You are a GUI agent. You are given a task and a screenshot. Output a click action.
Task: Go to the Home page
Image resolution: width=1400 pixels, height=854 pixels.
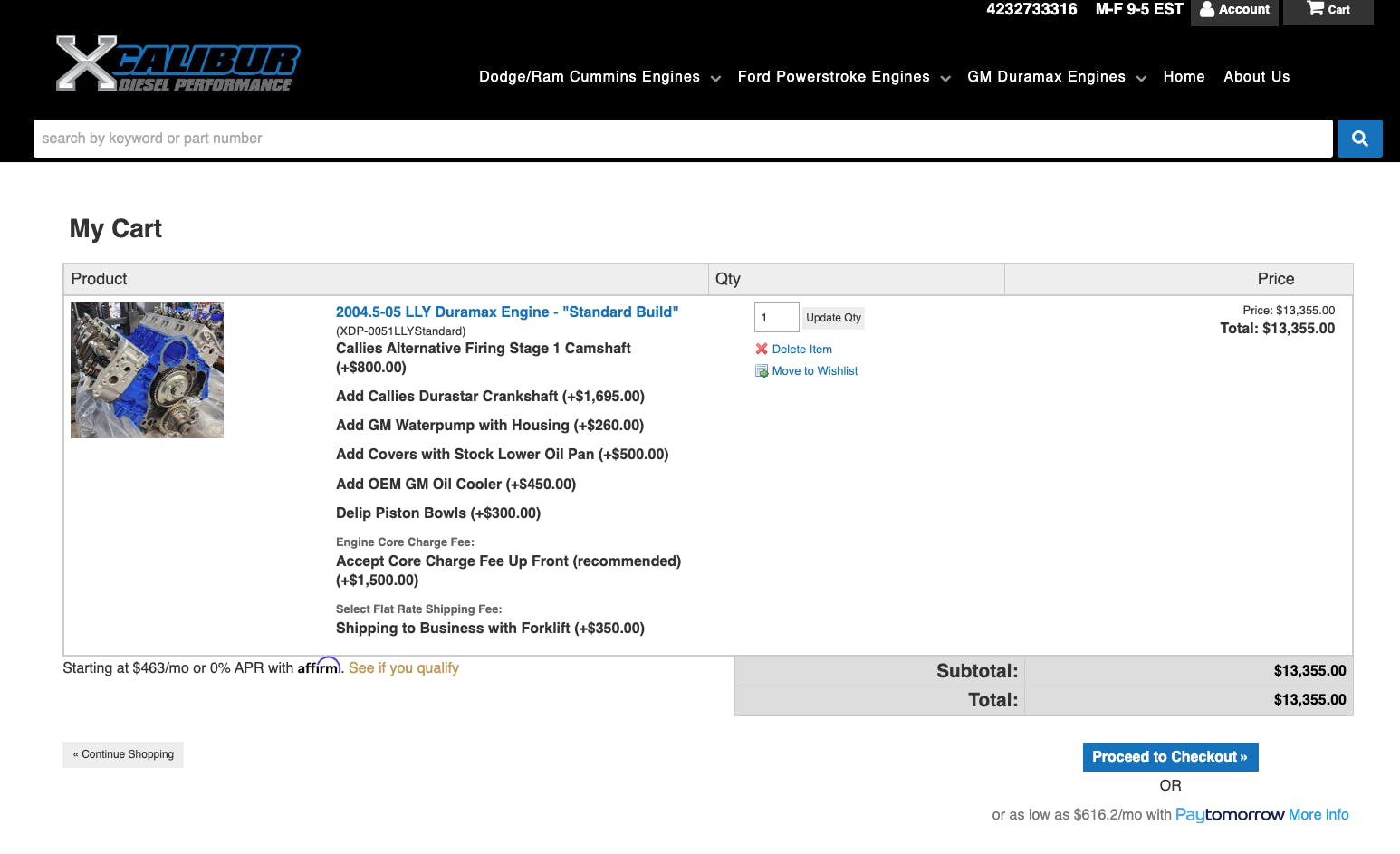pos(1184,77)
